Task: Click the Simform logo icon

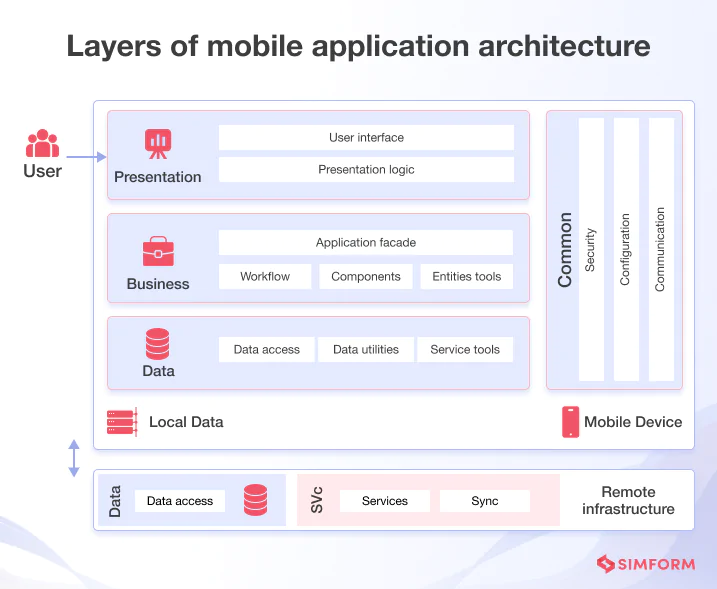Action: click(604, 564)
